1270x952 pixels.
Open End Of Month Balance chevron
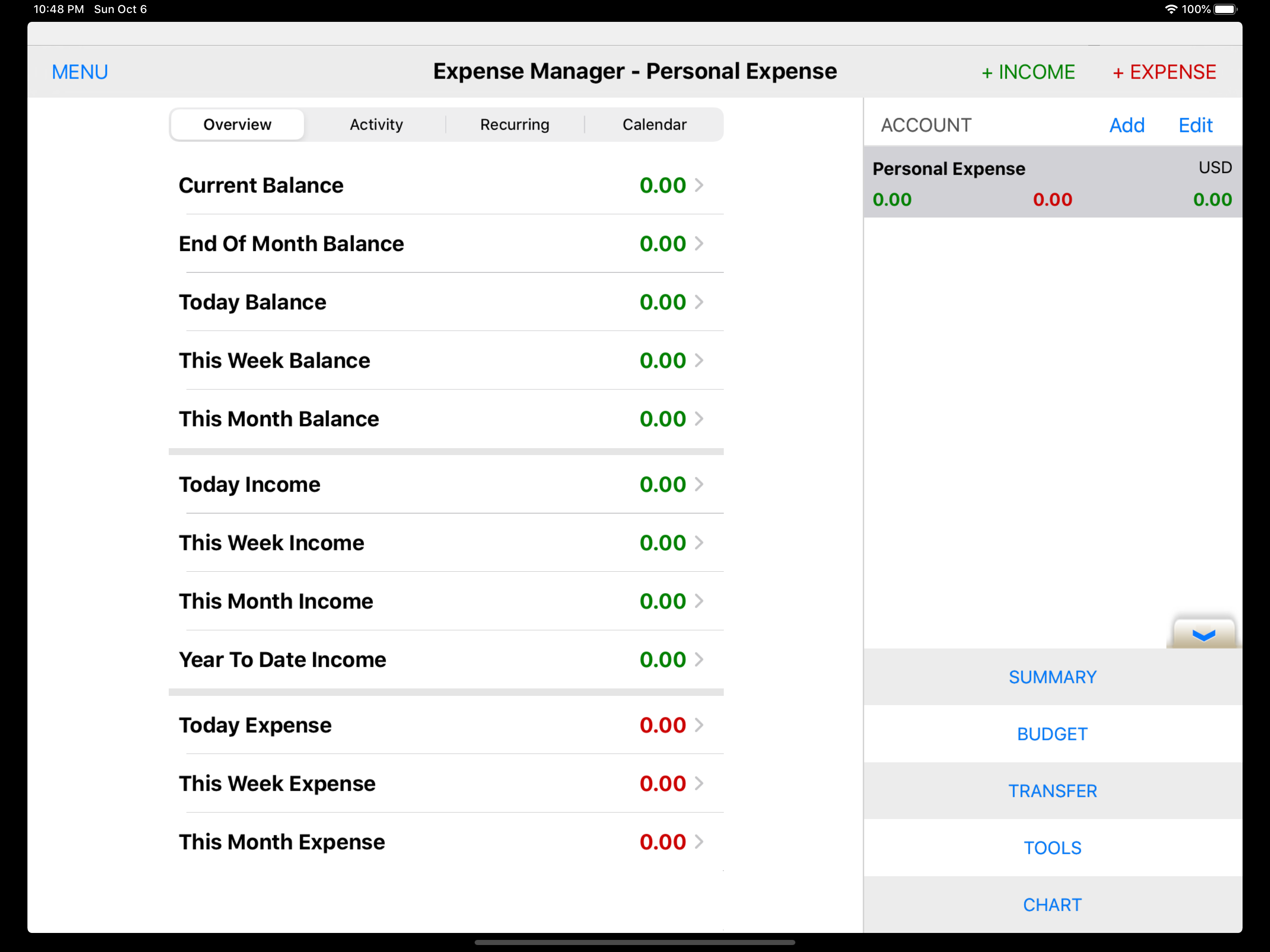click(699, 244)
